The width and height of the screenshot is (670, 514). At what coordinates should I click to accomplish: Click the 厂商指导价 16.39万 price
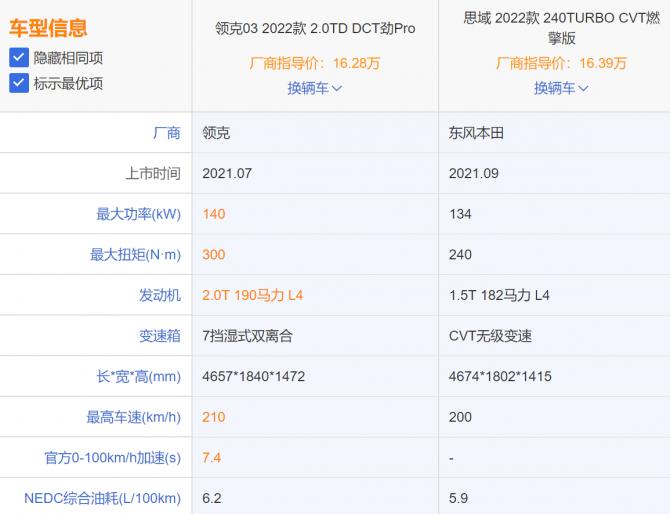561,63
